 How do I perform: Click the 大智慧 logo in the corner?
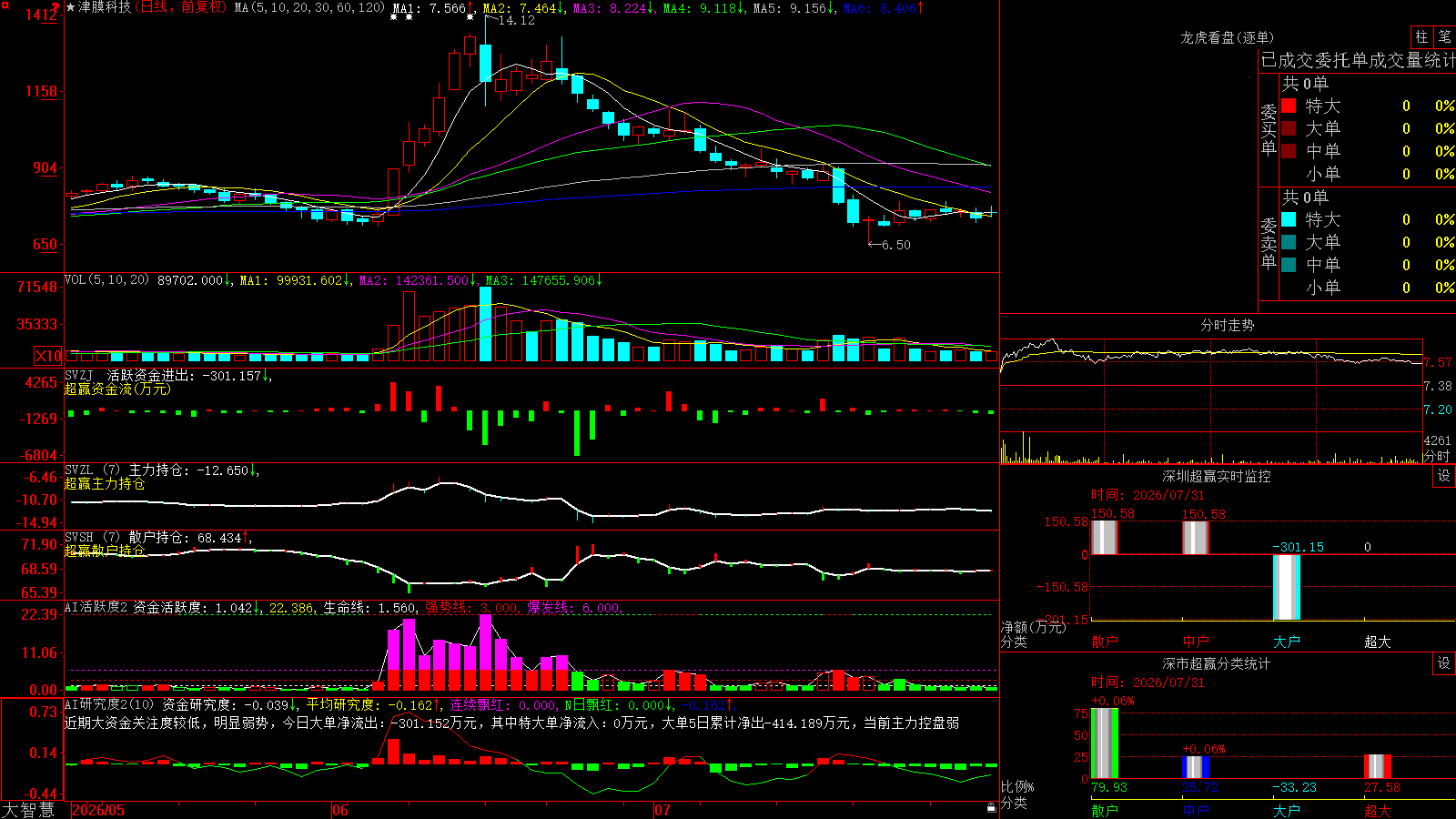(28, 809)
